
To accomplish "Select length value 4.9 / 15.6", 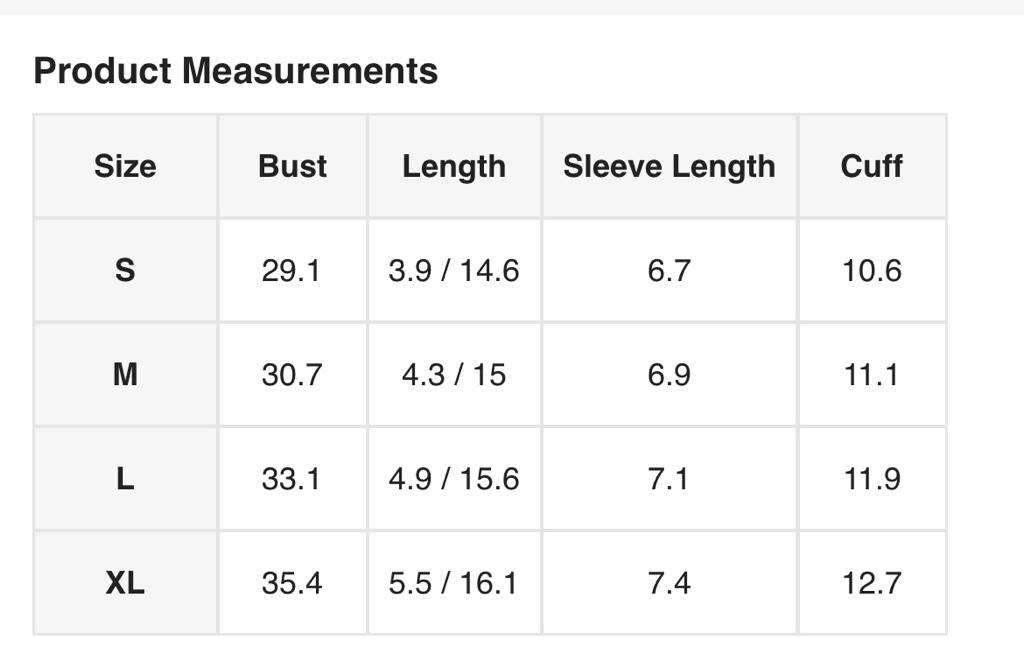I will click(454, 479).
